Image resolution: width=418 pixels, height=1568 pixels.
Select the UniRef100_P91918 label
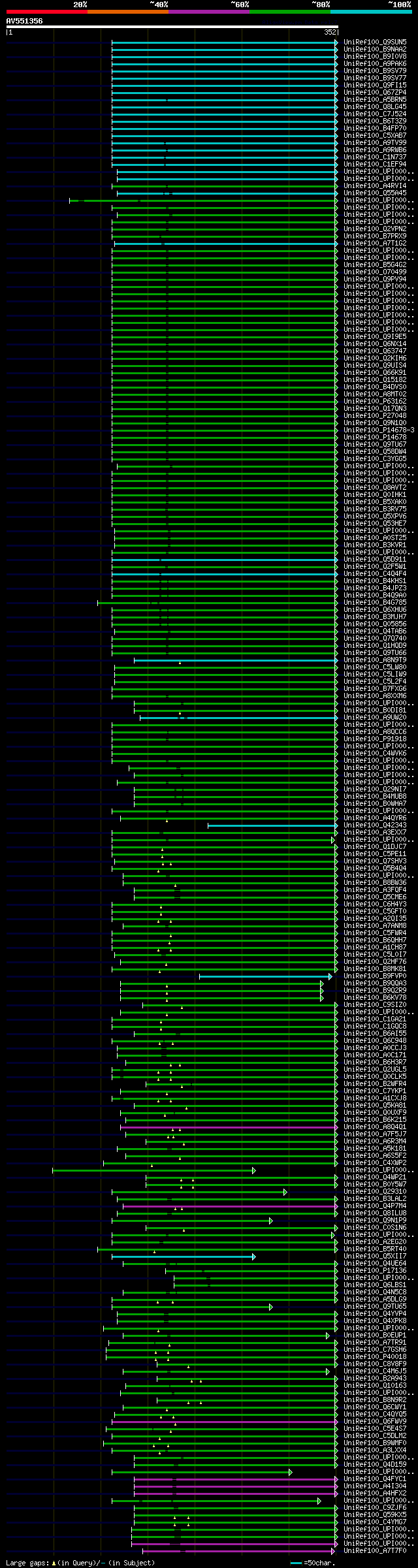pos(375,739)
